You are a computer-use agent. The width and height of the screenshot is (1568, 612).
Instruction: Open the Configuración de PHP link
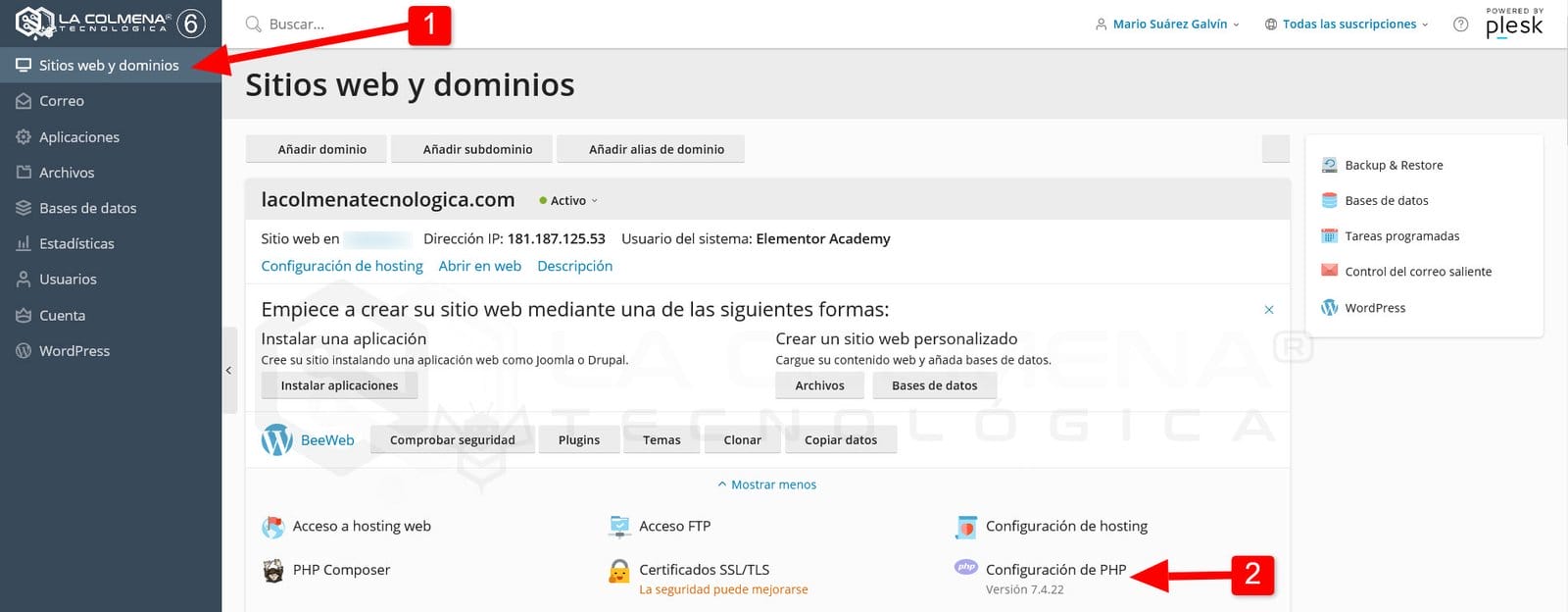click(x=1055, y=570)
